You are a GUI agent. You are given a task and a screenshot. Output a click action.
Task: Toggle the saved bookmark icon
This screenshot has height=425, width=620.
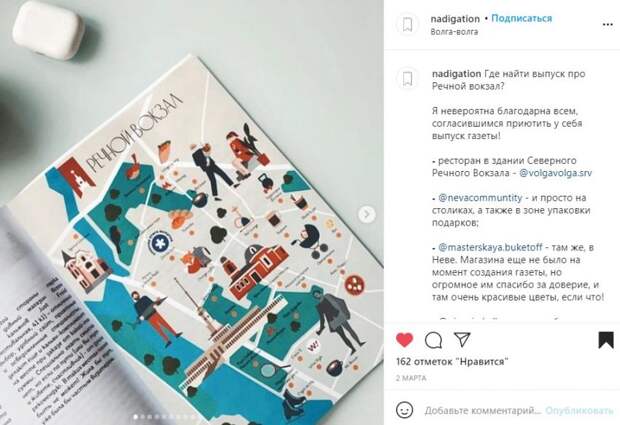[x=605, y=340]
